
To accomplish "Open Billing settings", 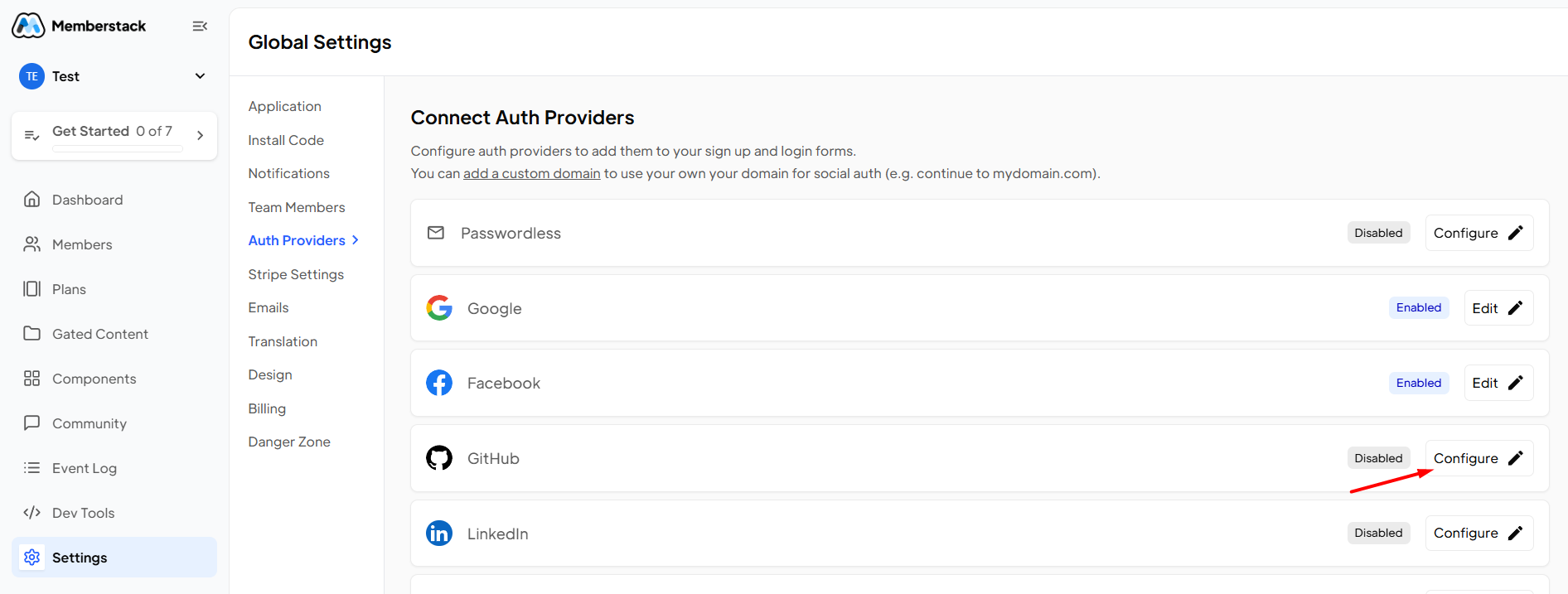I will click(x=267, y=408).
